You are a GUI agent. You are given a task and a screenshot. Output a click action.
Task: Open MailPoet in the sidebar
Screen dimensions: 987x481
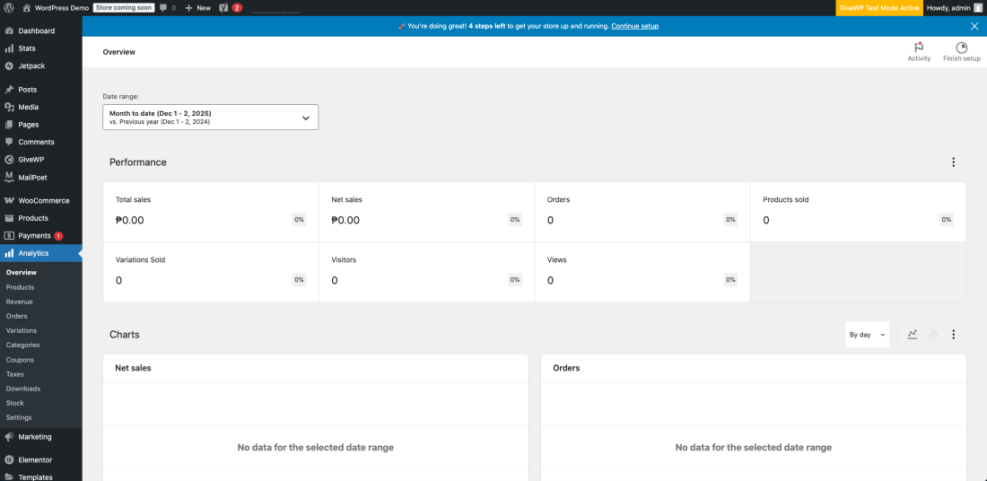tap(41, 178)
